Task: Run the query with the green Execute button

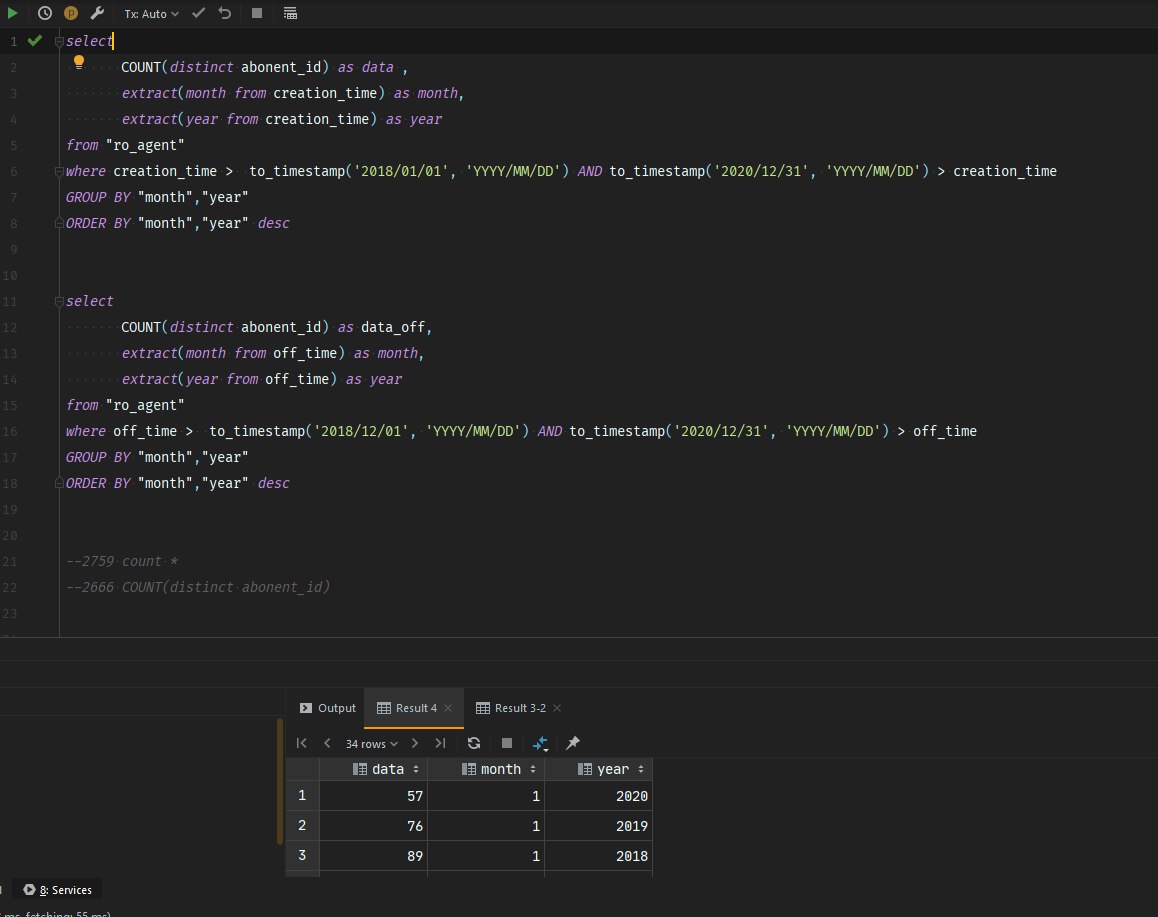Action: pos(13,13)
